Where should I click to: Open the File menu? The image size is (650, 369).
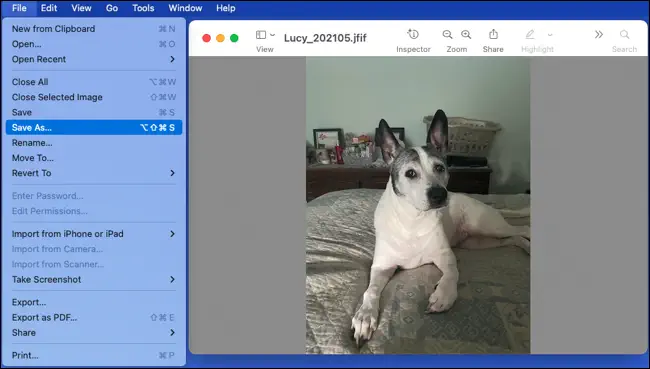(19, 8)
